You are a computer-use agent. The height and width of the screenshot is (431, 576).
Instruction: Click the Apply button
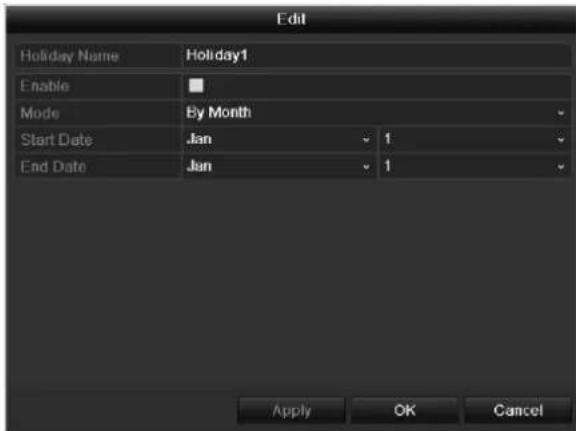point(292,410)
